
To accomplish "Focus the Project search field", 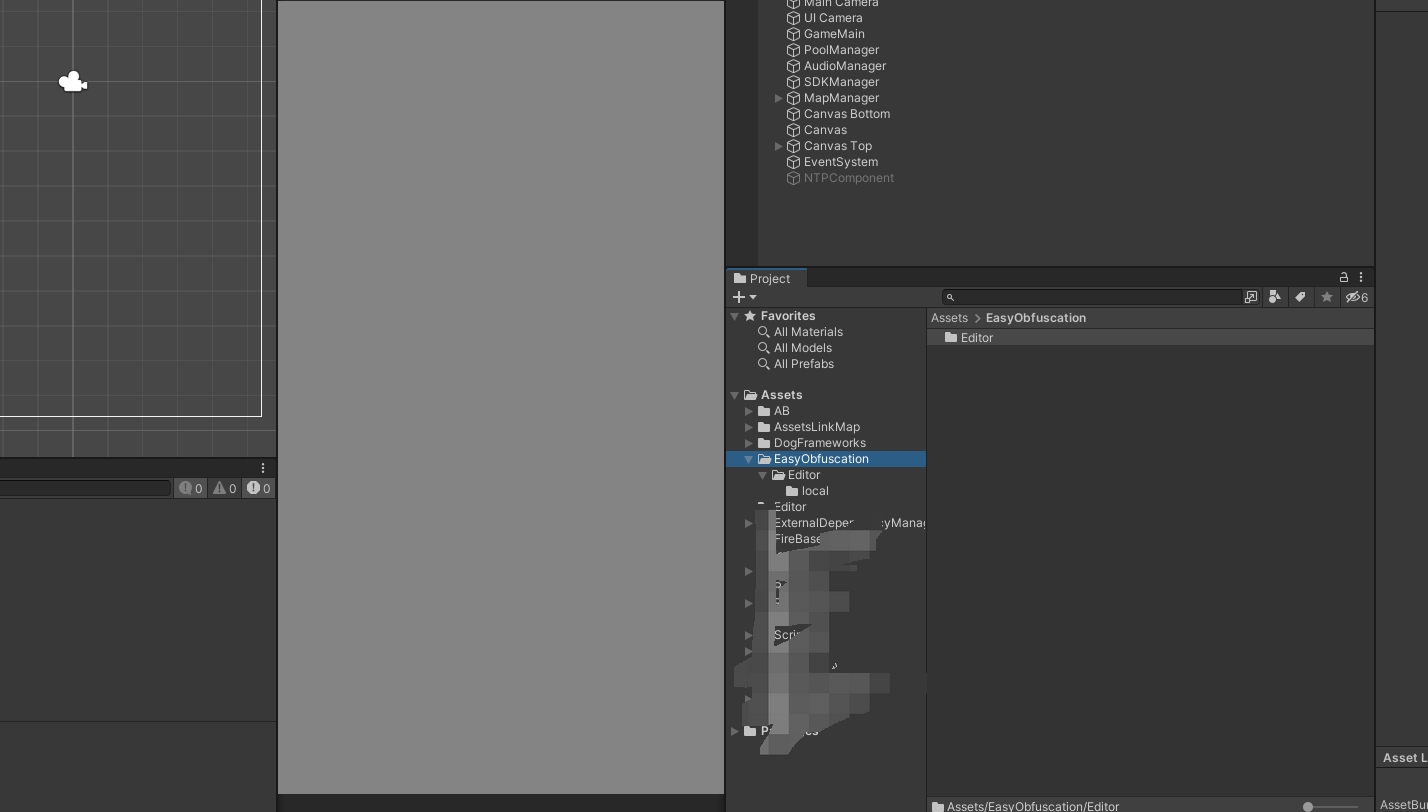I will [1092, 297].
